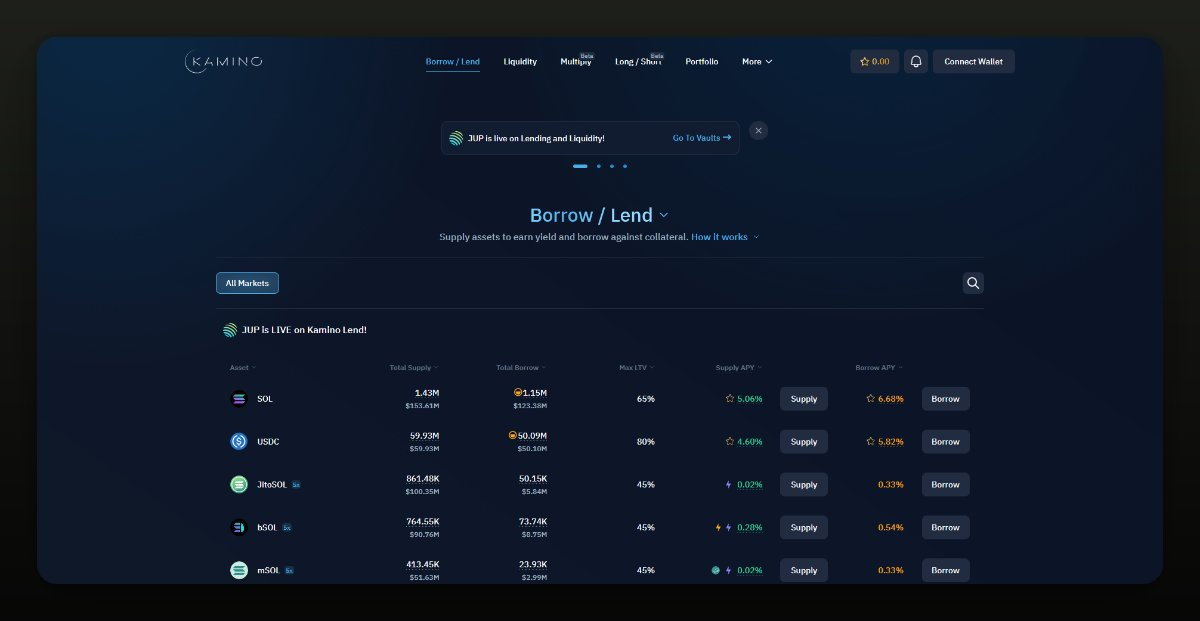Follow the Go To Vaults link
The width and height of the screenshot is (1200, 621).
point(702,138)
